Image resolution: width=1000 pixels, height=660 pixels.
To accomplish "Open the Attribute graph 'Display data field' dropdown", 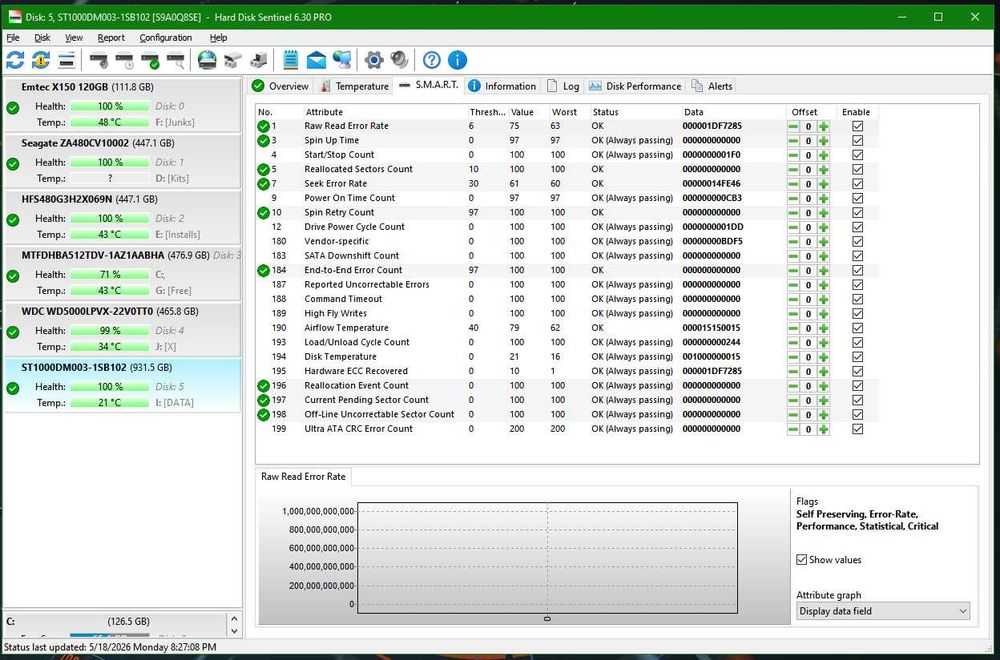I will pos(883,612).
